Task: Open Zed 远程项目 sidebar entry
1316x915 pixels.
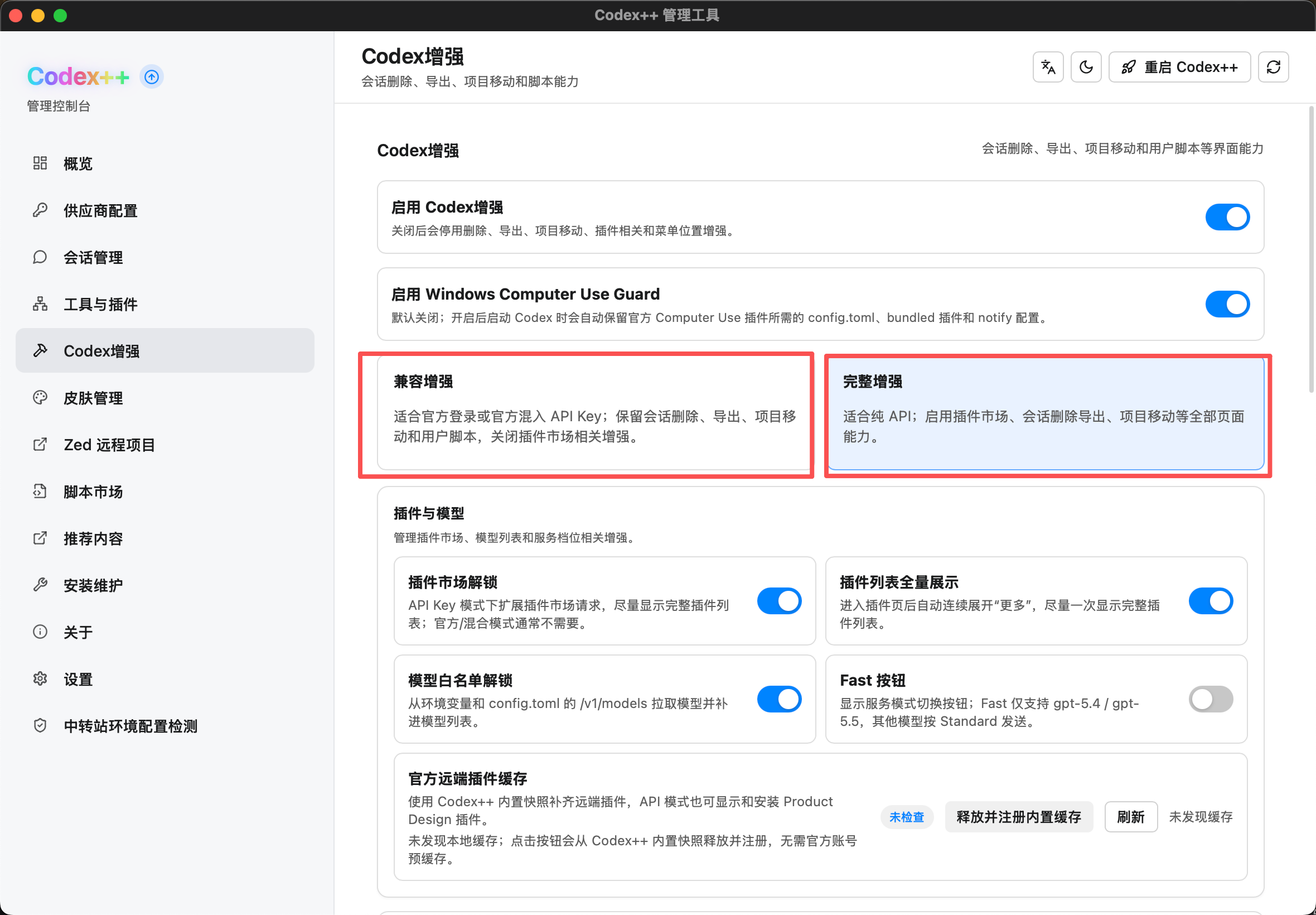Action: (165, 445)
